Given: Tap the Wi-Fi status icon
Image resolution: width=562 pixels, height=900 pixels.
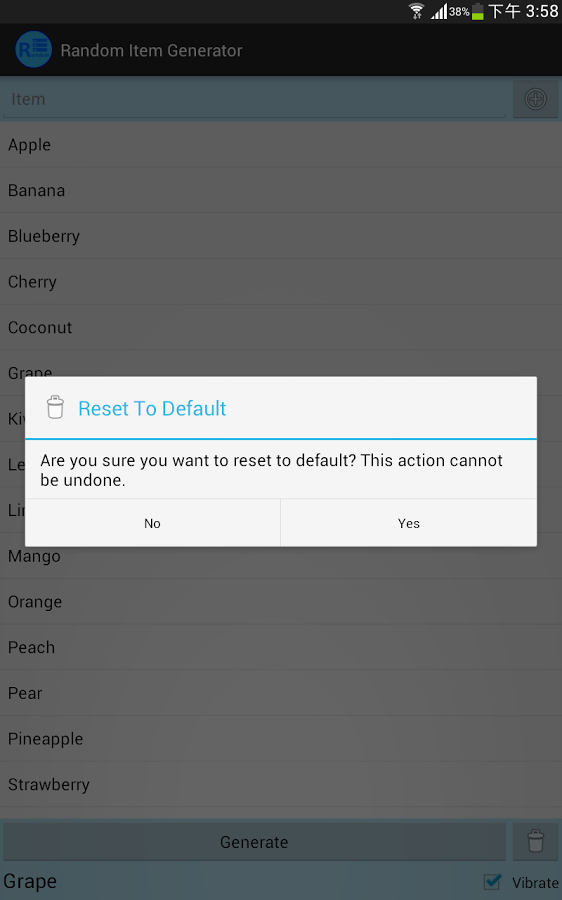Looking at the screenshot, I should [417, 11].
